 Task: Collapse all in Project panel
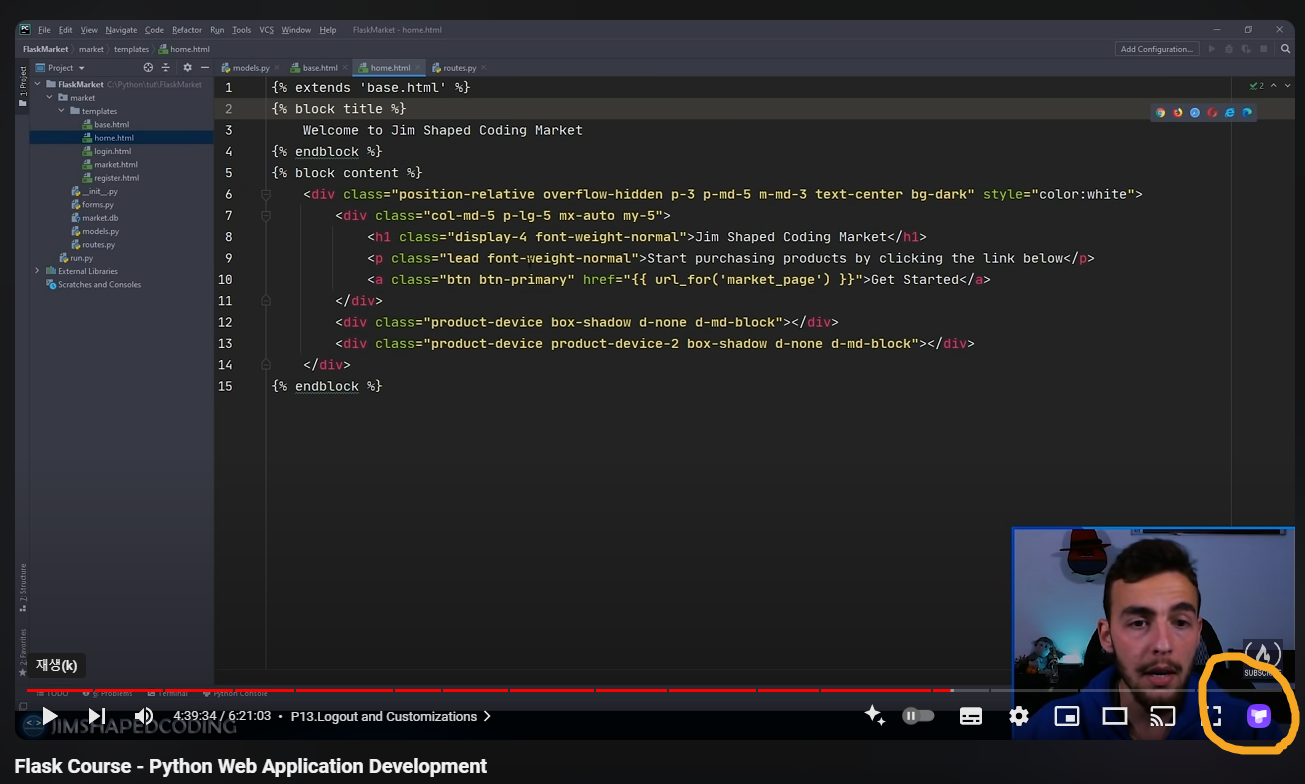click(166, 68)
